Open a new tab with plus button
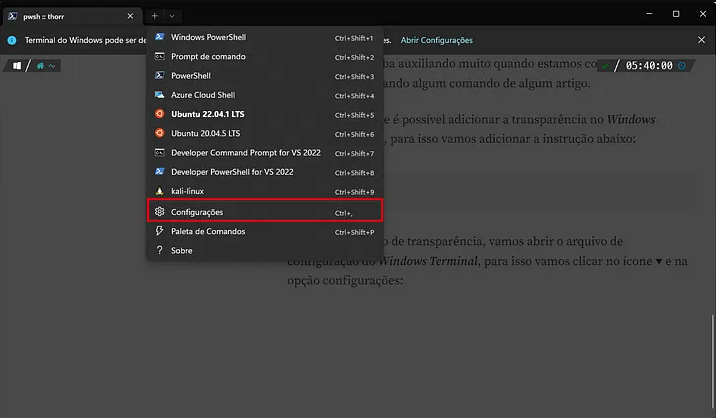 coord(154,16)
